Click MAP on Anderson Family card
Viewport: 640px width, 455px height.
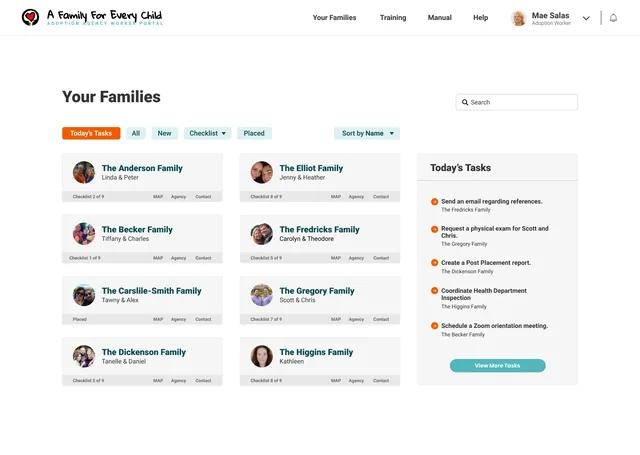[x=158, y=197]
